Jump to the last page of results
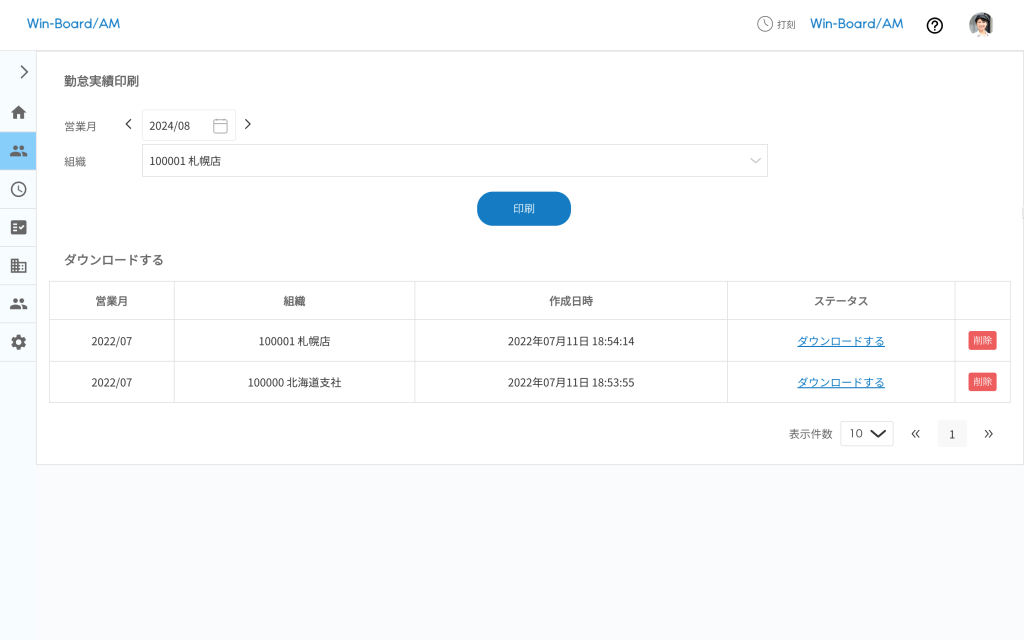This screenshot has width=1024, height=640. coord(988,433)
